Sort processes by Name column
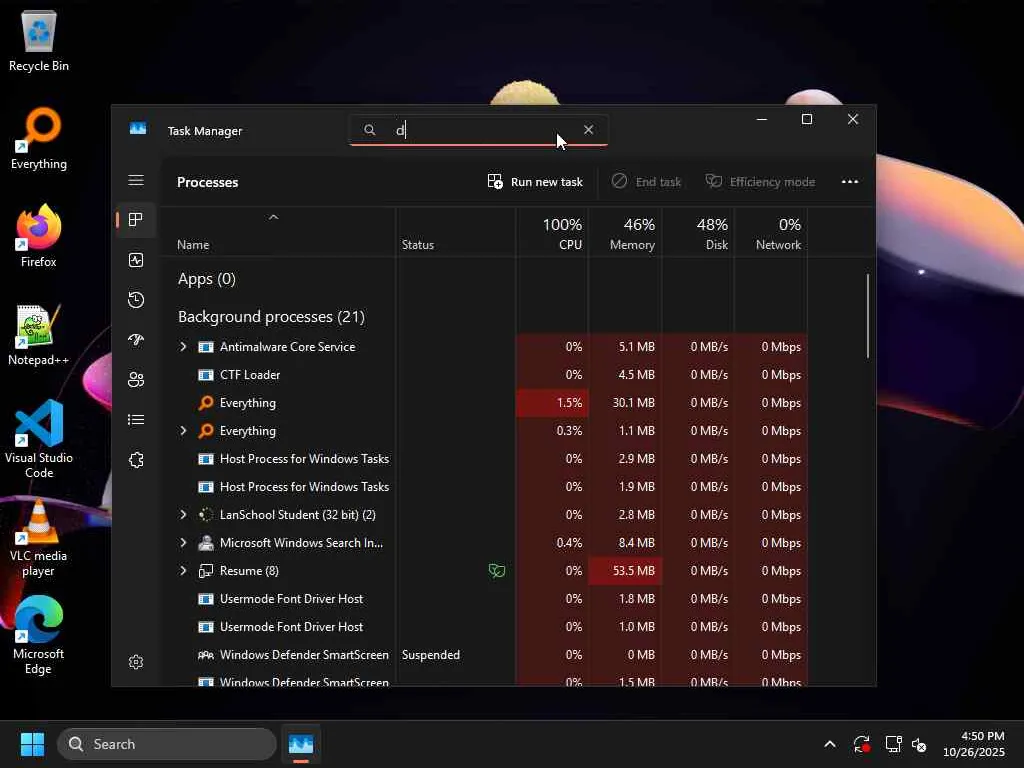Viewport: 1024px width, 768px height. tap(278, 232)
